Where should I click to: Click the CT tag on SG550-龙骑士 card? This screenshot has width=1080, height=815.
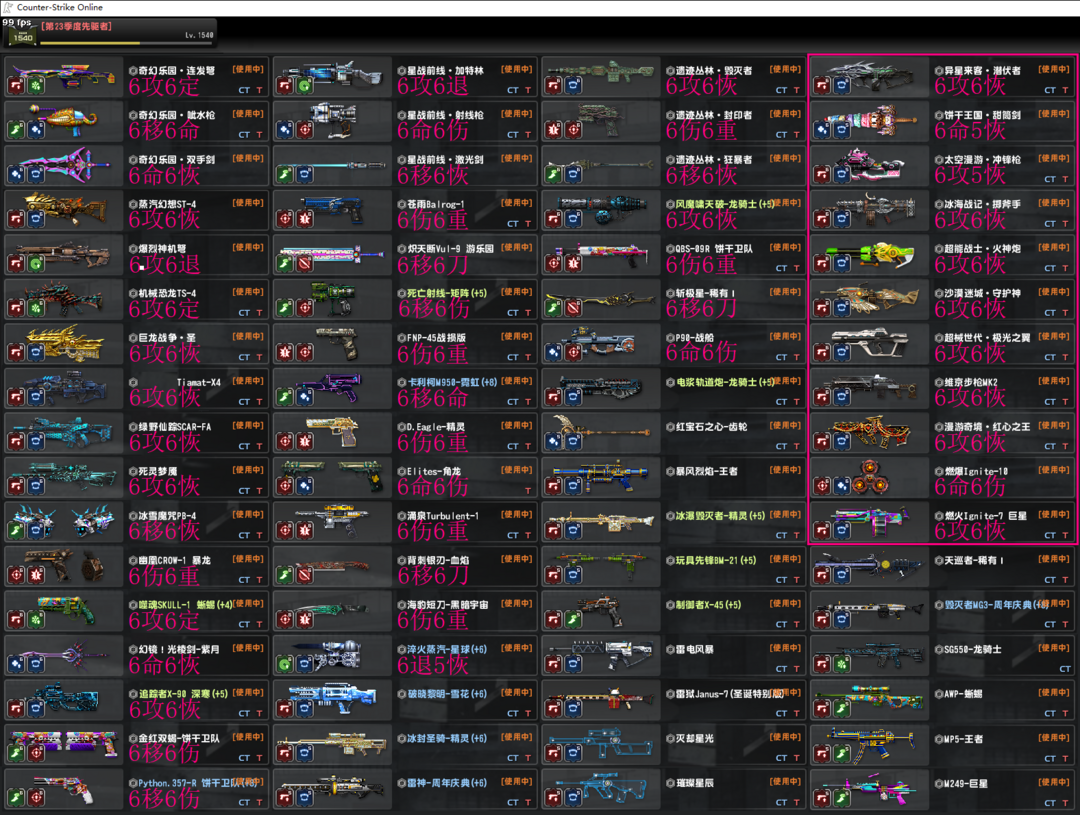point(1065,669)
